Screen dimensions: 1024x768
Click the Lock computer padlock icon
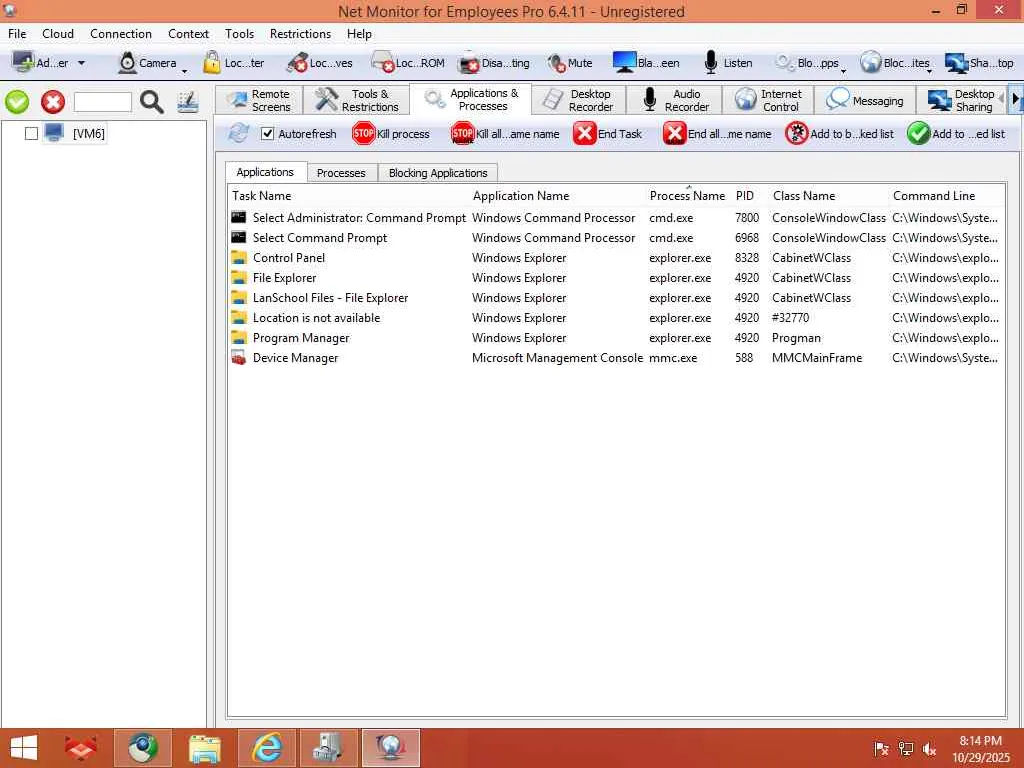coord(212,63)
